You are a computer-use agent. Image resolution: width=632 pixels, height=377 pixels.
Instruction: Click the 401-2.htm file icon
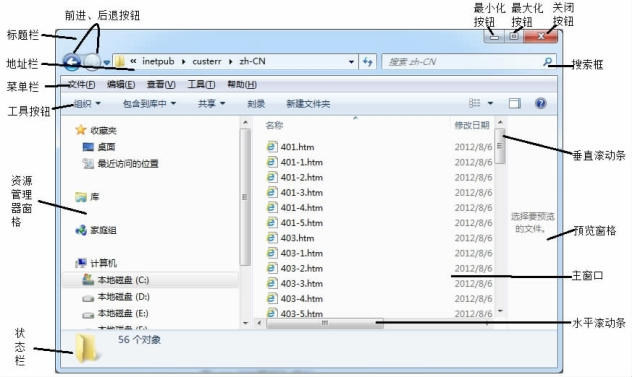[272, 177]
